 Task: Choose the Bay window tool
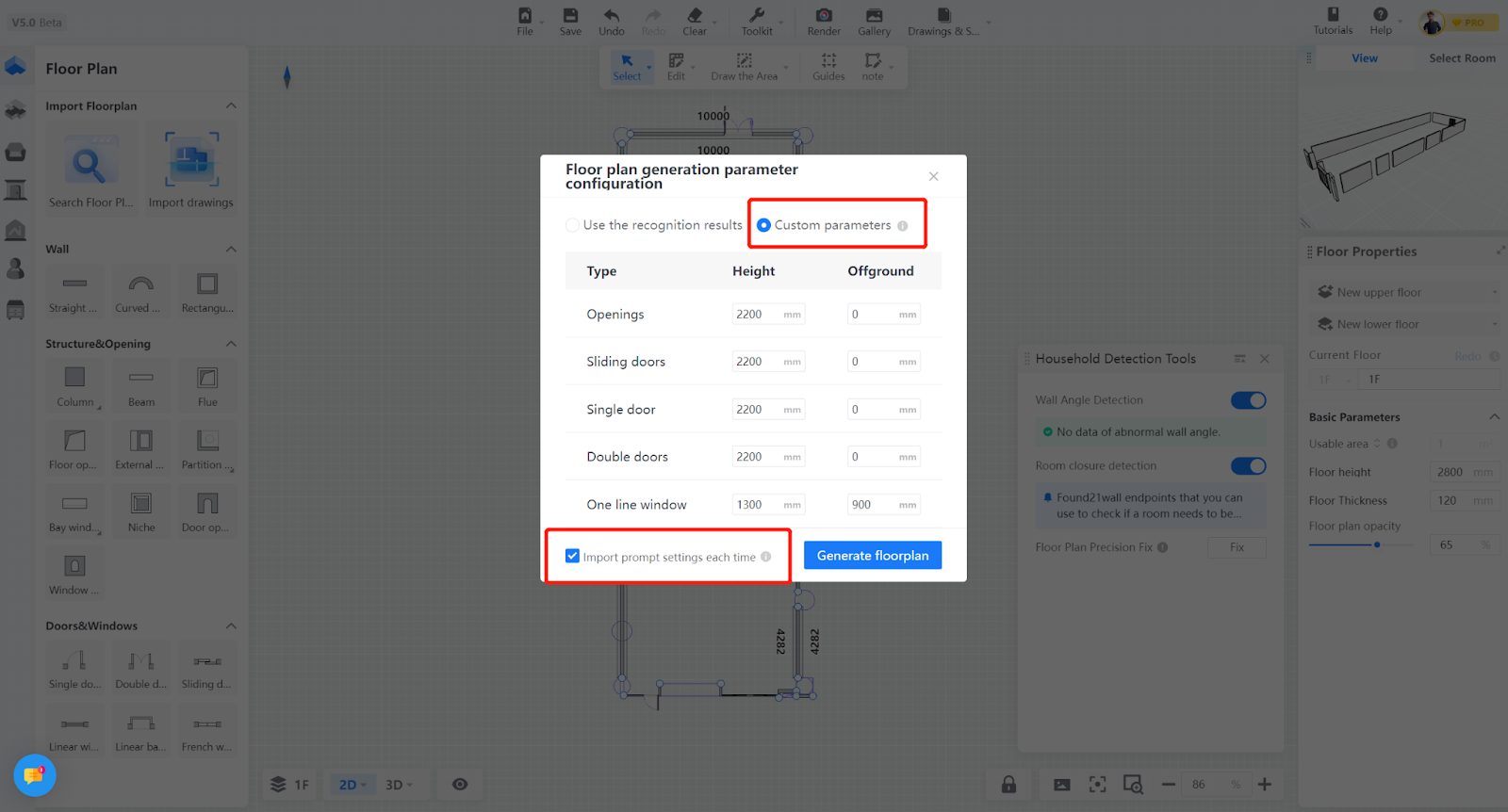74,512
